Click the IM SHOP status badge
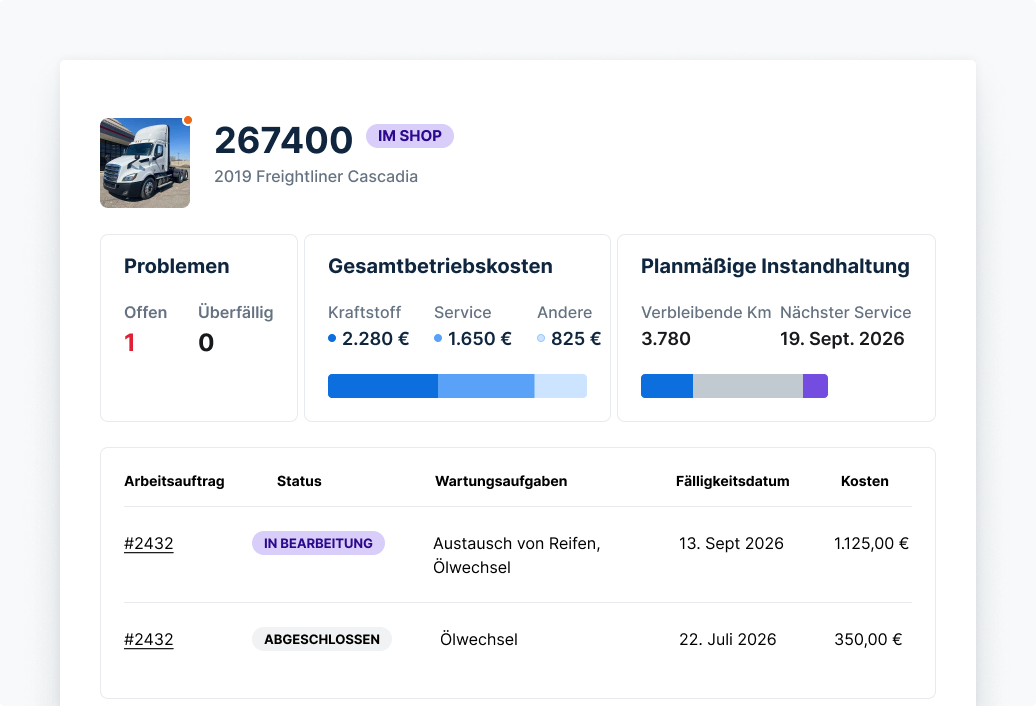Screen dimensions: 1036x706 pyautogui.click(x=410, y=136)
